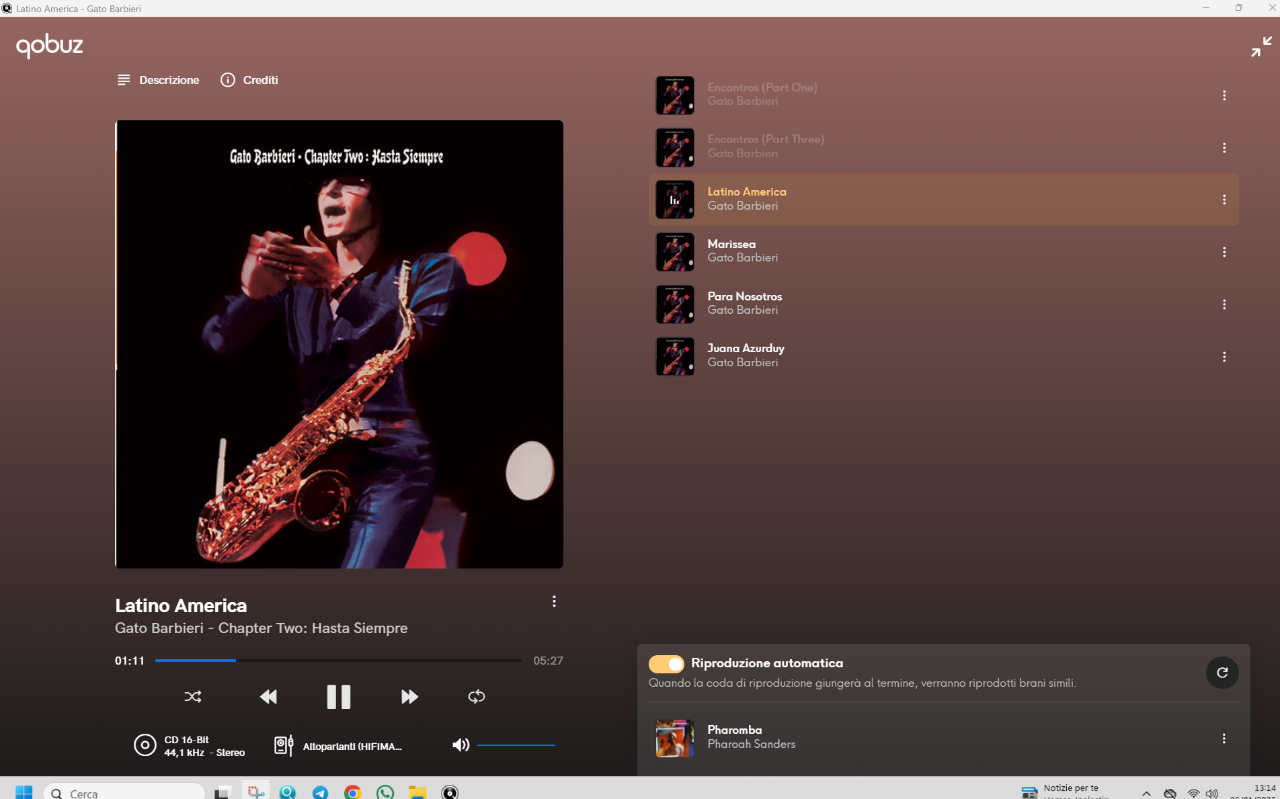Toggle shuffle playback mode

(193, 697)
